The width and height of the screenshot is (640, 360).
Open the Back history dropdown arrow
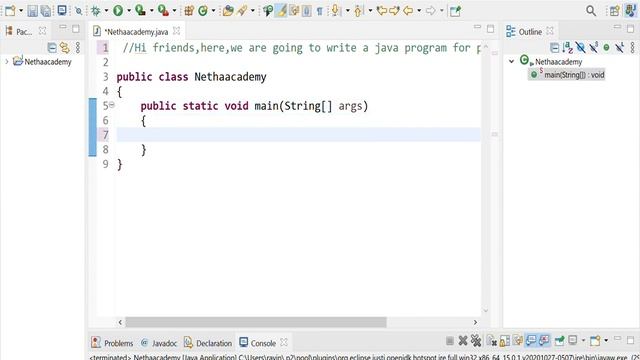tap(419, 11)
